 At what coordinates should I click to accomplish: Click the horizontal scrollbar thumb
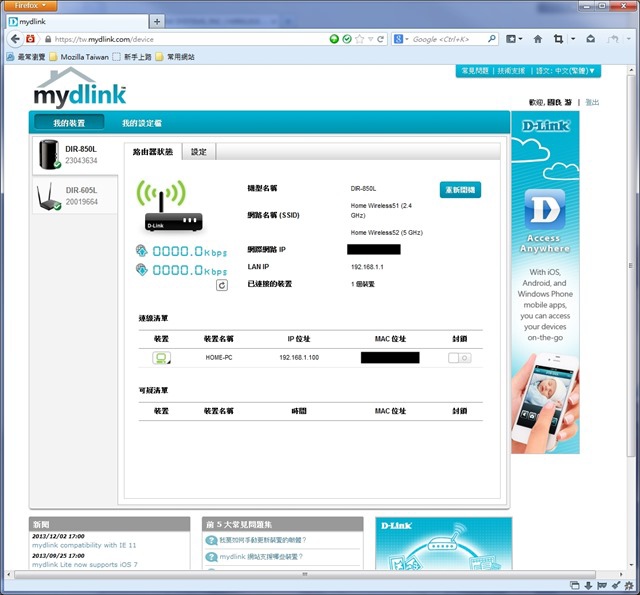click(304, 574)
